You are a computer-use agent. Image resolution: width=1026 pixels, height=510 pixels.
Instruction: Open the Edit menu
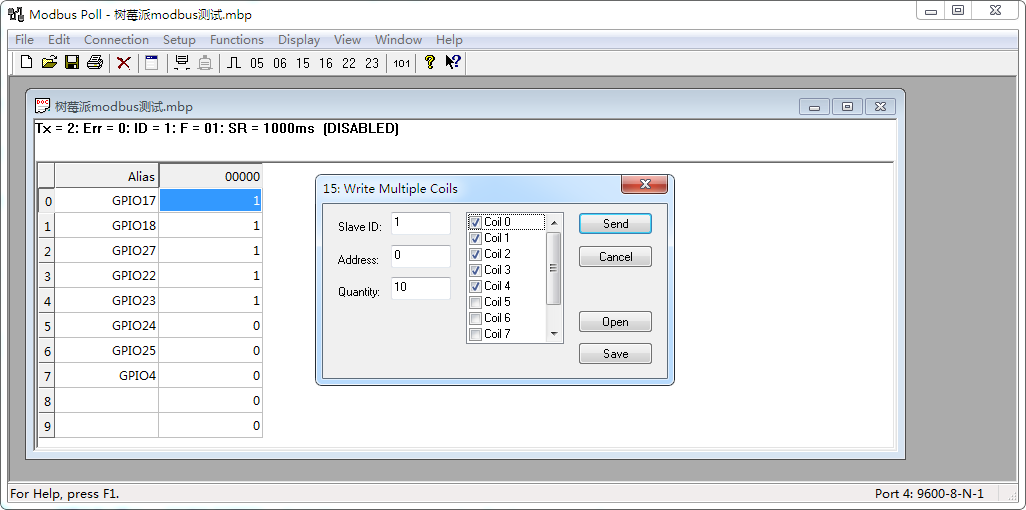click(59, 39)
